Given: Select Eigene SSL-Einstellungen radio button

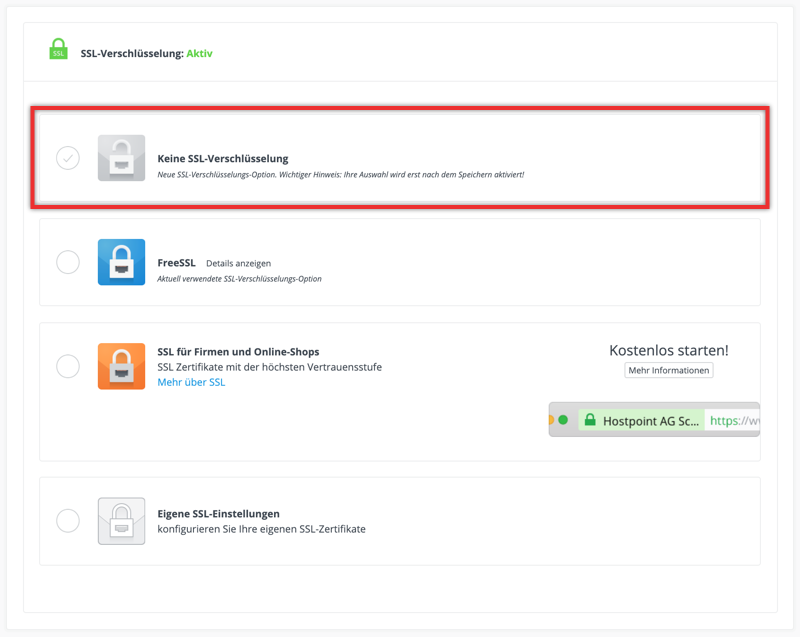Looking at the screenshot, I should [x=68, y=521].
